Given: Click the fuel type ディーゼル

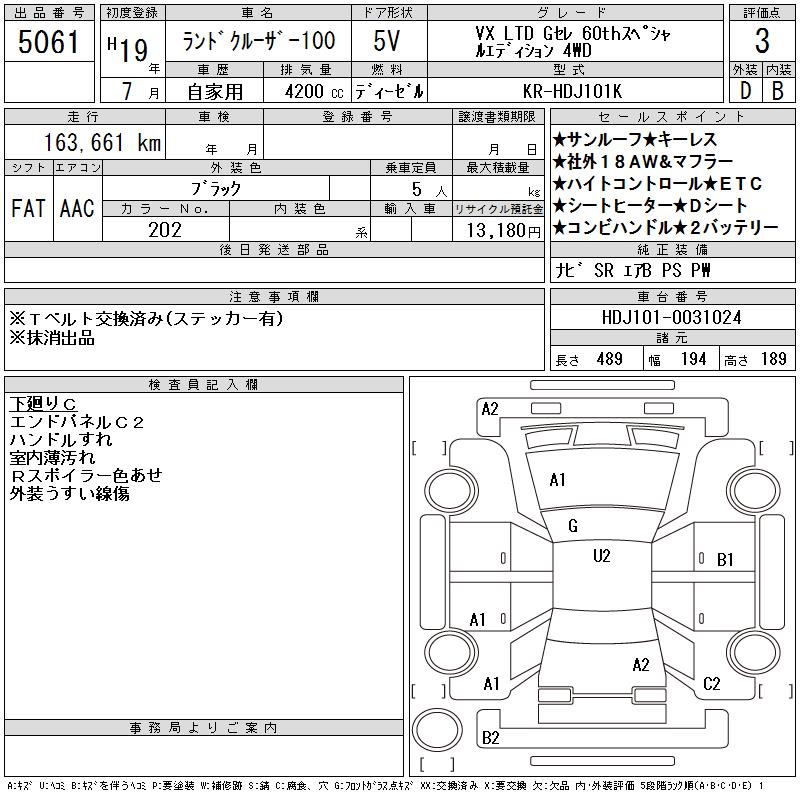Looking at the screenshot, I should click(x=389, y=91).
